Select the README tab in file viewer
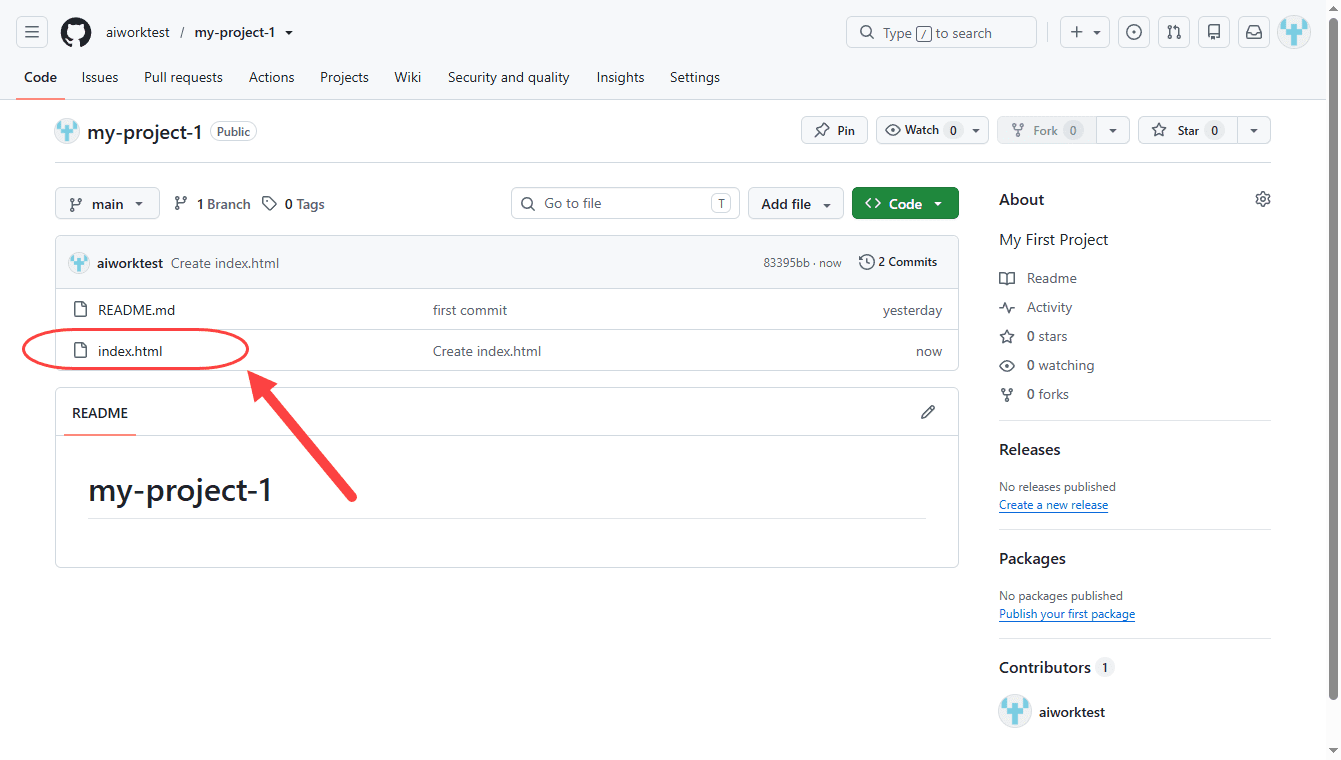 (100, 413)
